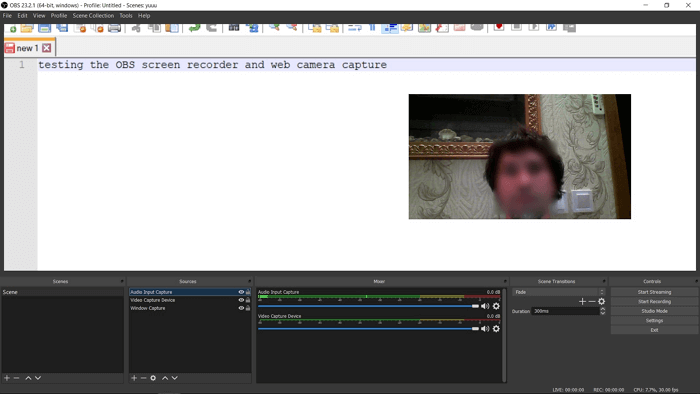Image resolution: width=700 pixels, height=394 pixels.
Task: Decrease transition duration with down arrow
Action: pos(603,313)
